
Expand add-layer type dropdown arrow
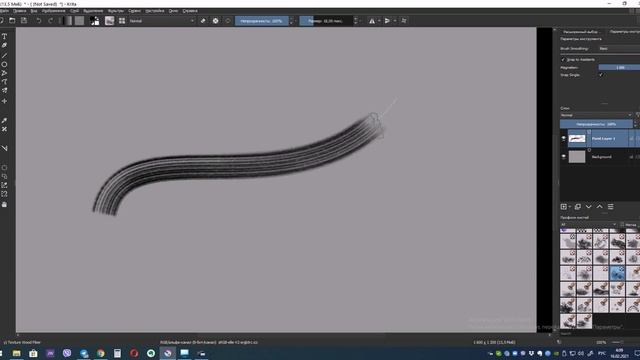coord(569,207)
